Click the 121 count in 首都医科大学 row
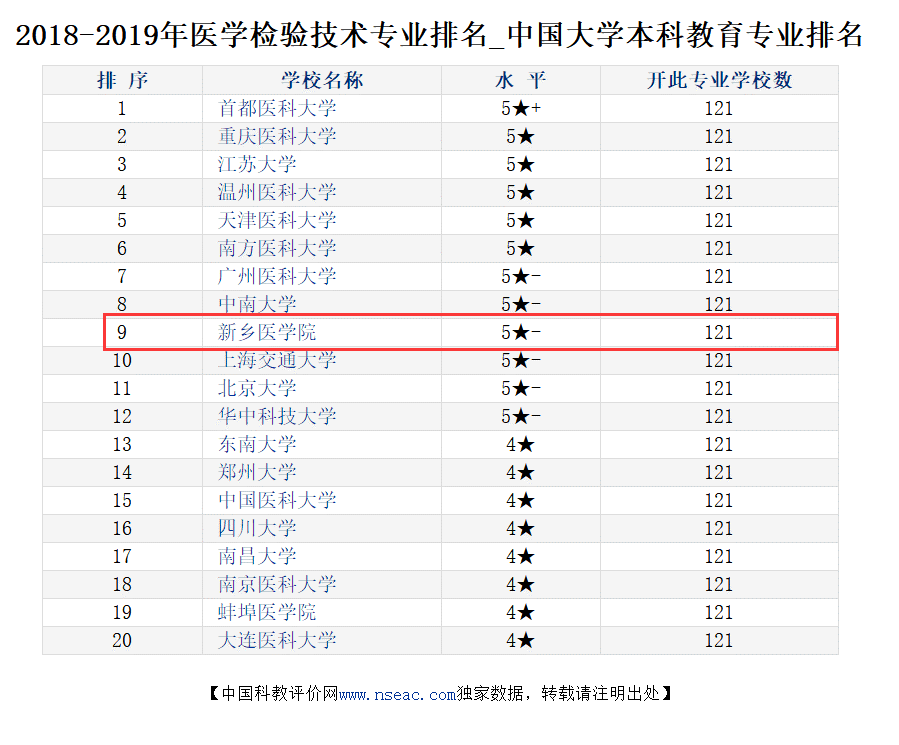The image size is (899, 745). click(719, 108)
